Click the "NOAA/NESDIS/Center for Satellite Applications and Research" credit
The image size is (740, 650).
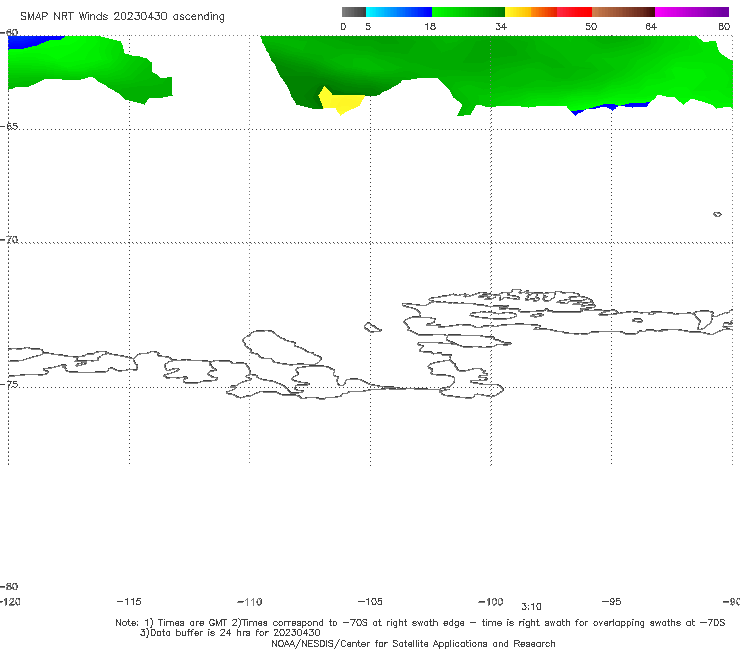413,643
